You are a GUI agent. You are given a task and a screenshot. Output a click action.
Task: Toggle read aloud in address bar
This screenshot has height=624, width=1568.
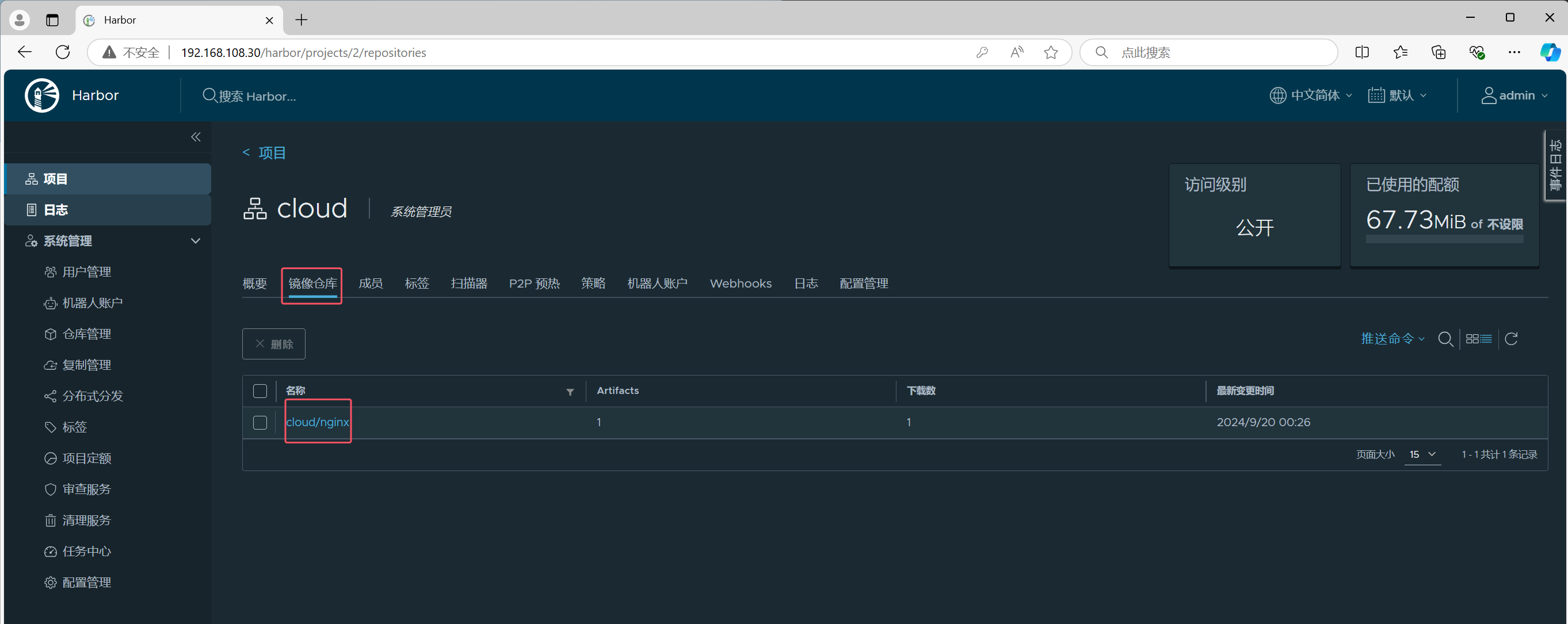pyautogui.click(x=1017, y=53)
